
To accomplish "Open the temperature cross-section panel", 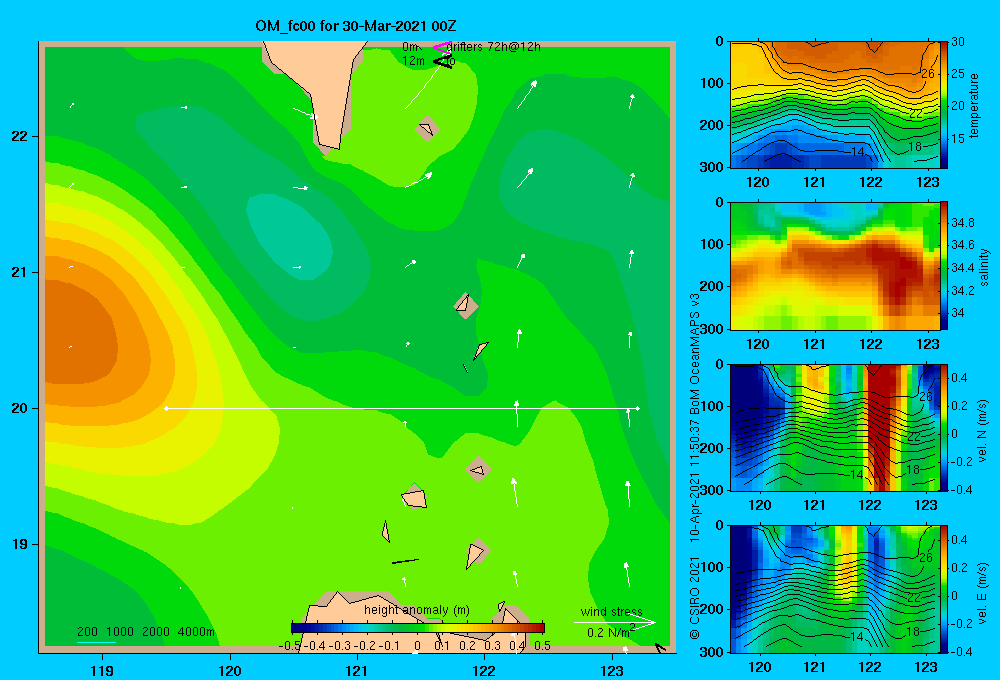I will (835, 105).
